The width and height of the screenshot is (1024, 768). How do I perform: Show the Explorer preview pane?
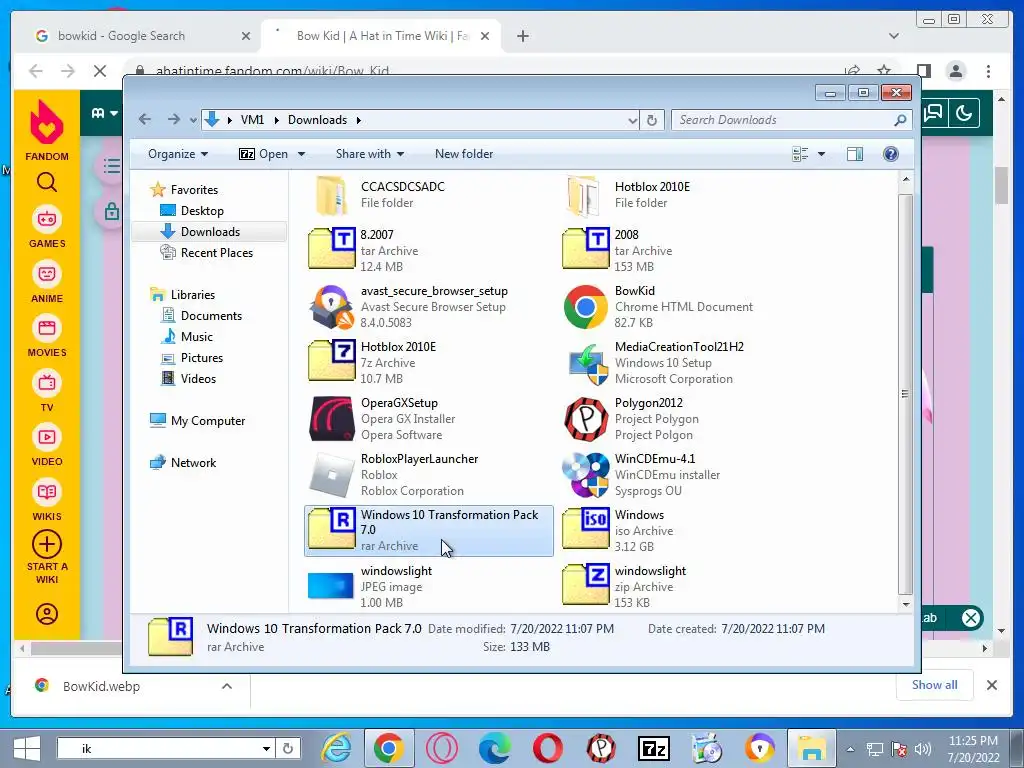click(x=855, y=154)
